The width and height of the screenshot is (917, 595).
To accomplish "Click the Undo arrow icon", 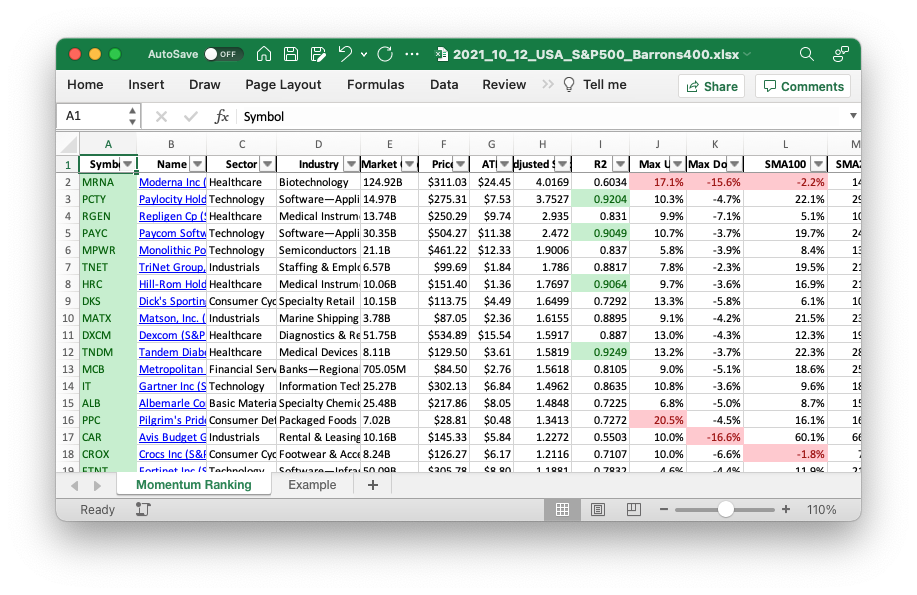I will coord(345,54).
